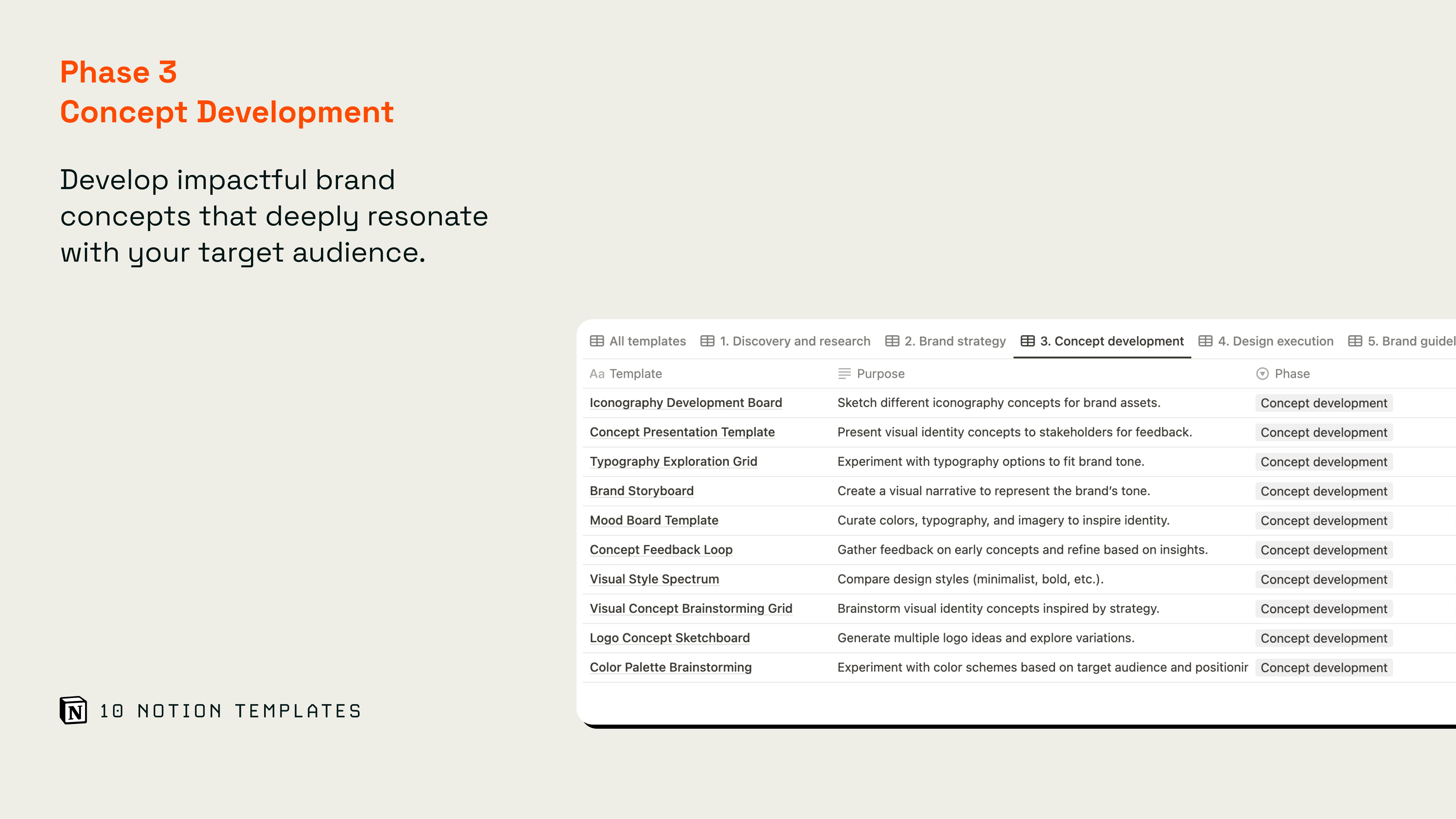1456x819 pixels.
Task: Open Color Palette Brainstorming template
Action: pos(670,667)
